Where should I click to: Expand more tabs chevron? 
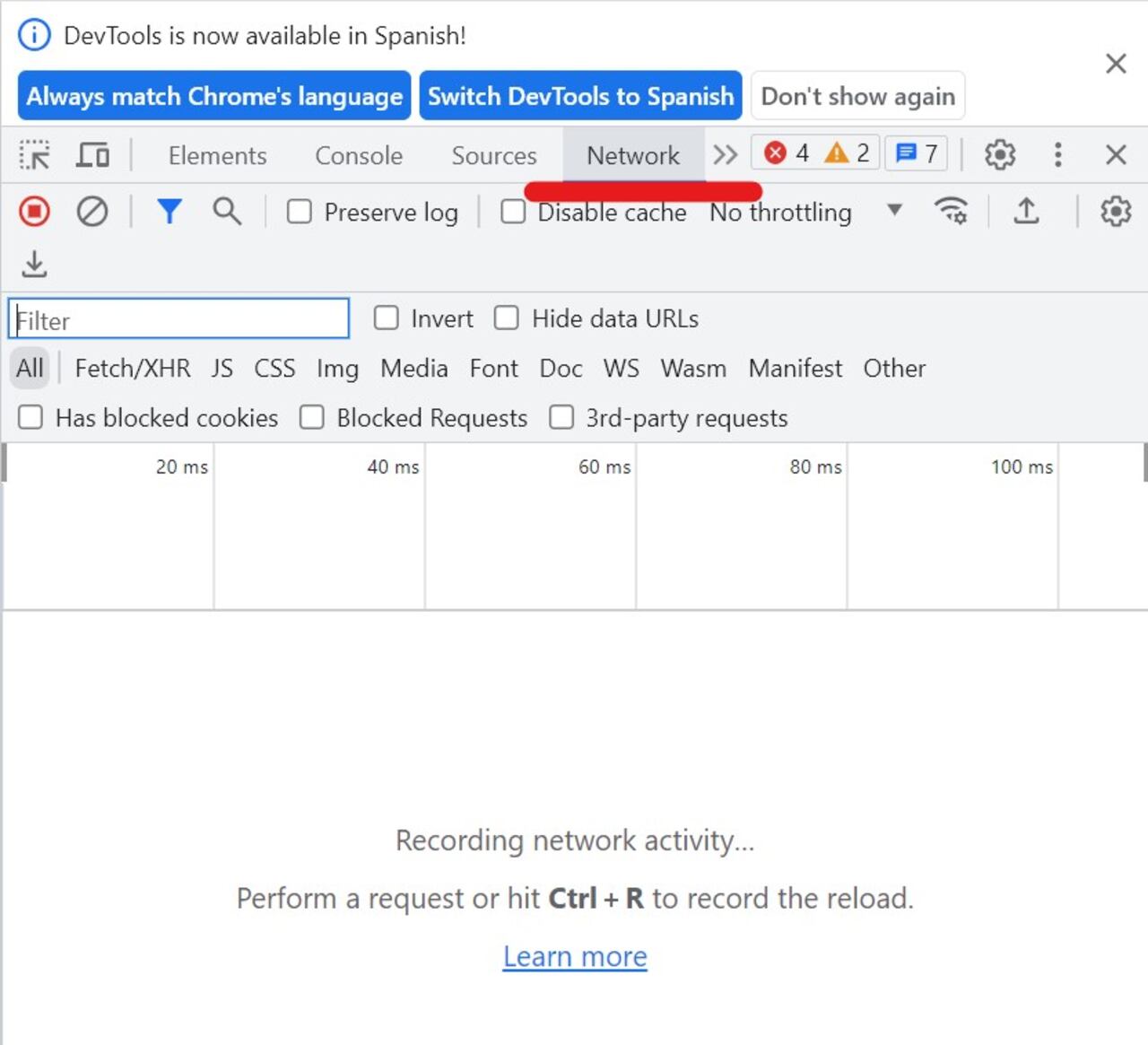pyautogui.click(x=725, y=155)
